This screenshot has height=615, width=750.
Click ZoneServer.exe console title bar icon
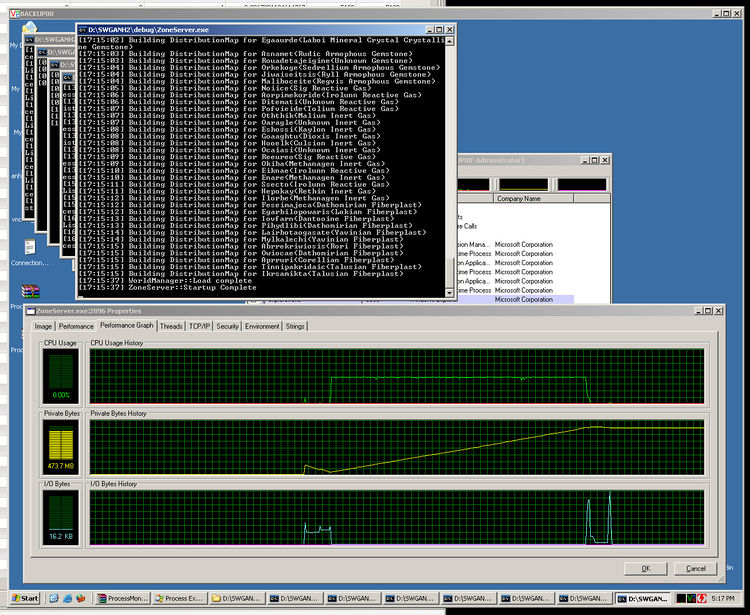coord(83,32)
